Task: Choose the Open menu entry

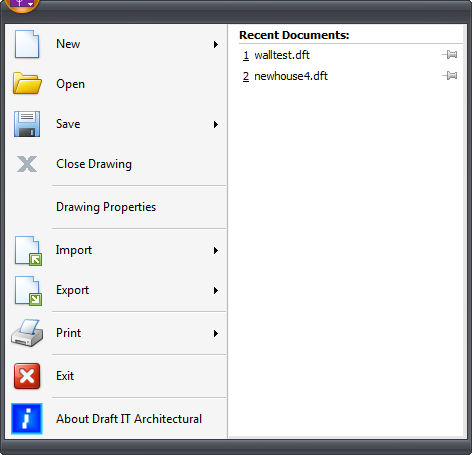Action: pyautogui.click(x=116, y=84)
